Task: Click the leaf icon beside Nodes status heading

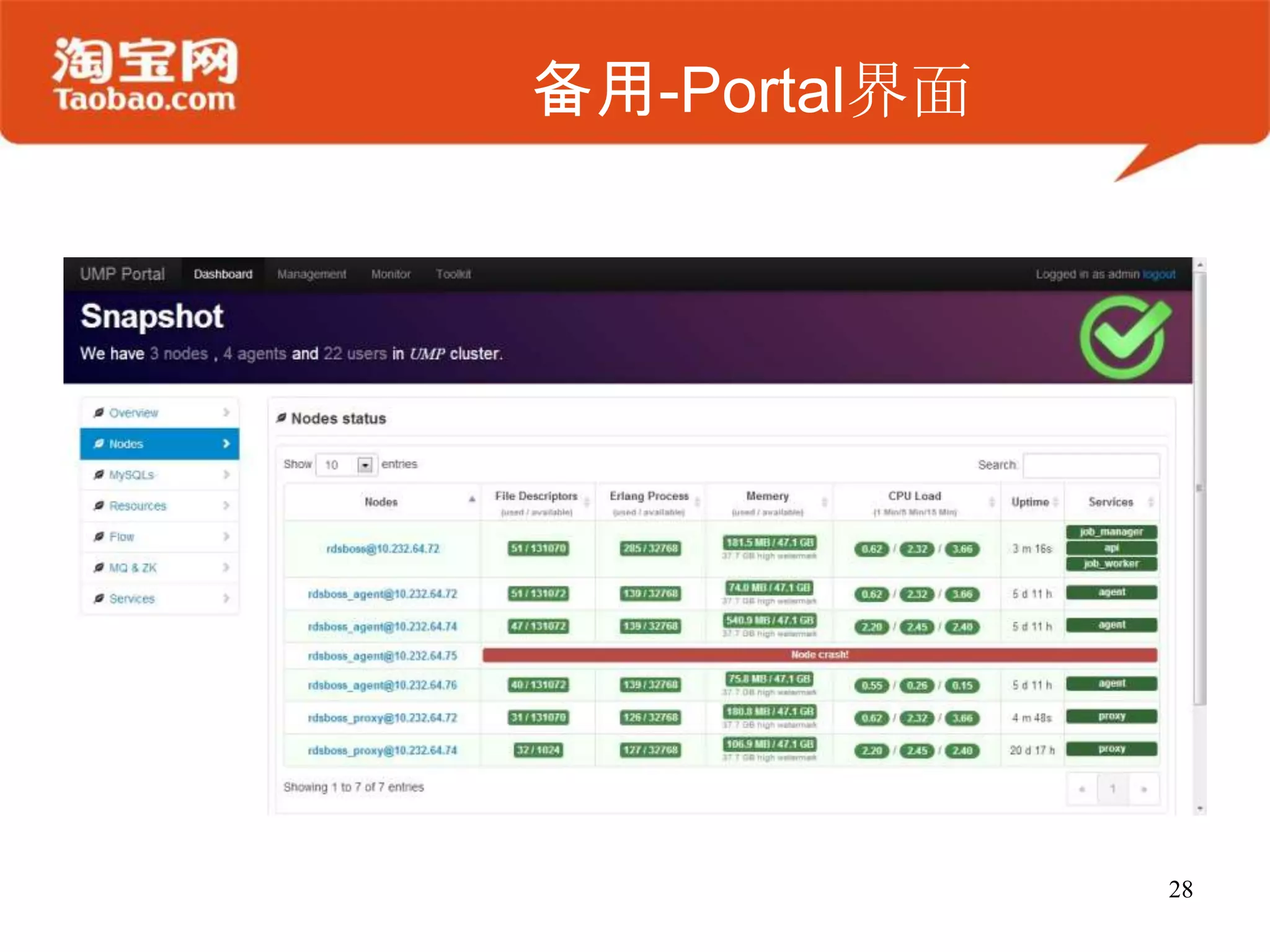Action: pos(281,418)
